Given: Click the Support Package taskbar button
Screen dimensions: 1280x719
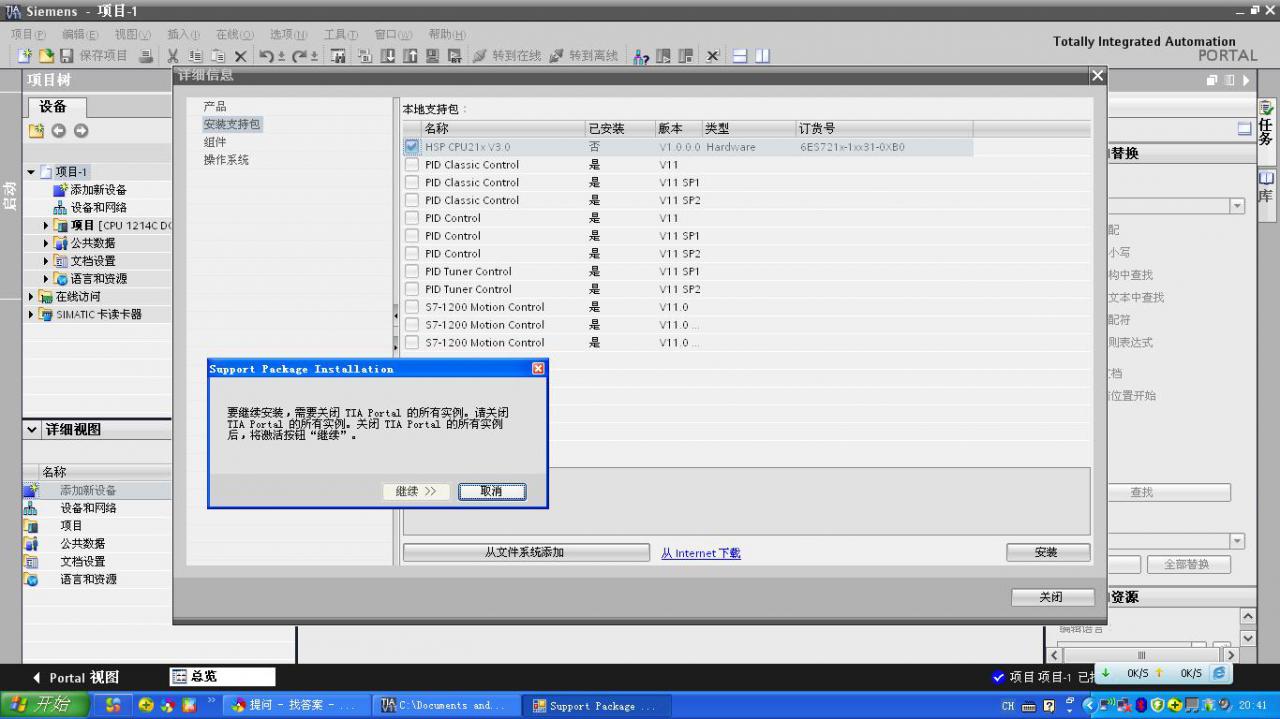Looking at the screenshot, I should coord(595,705).
